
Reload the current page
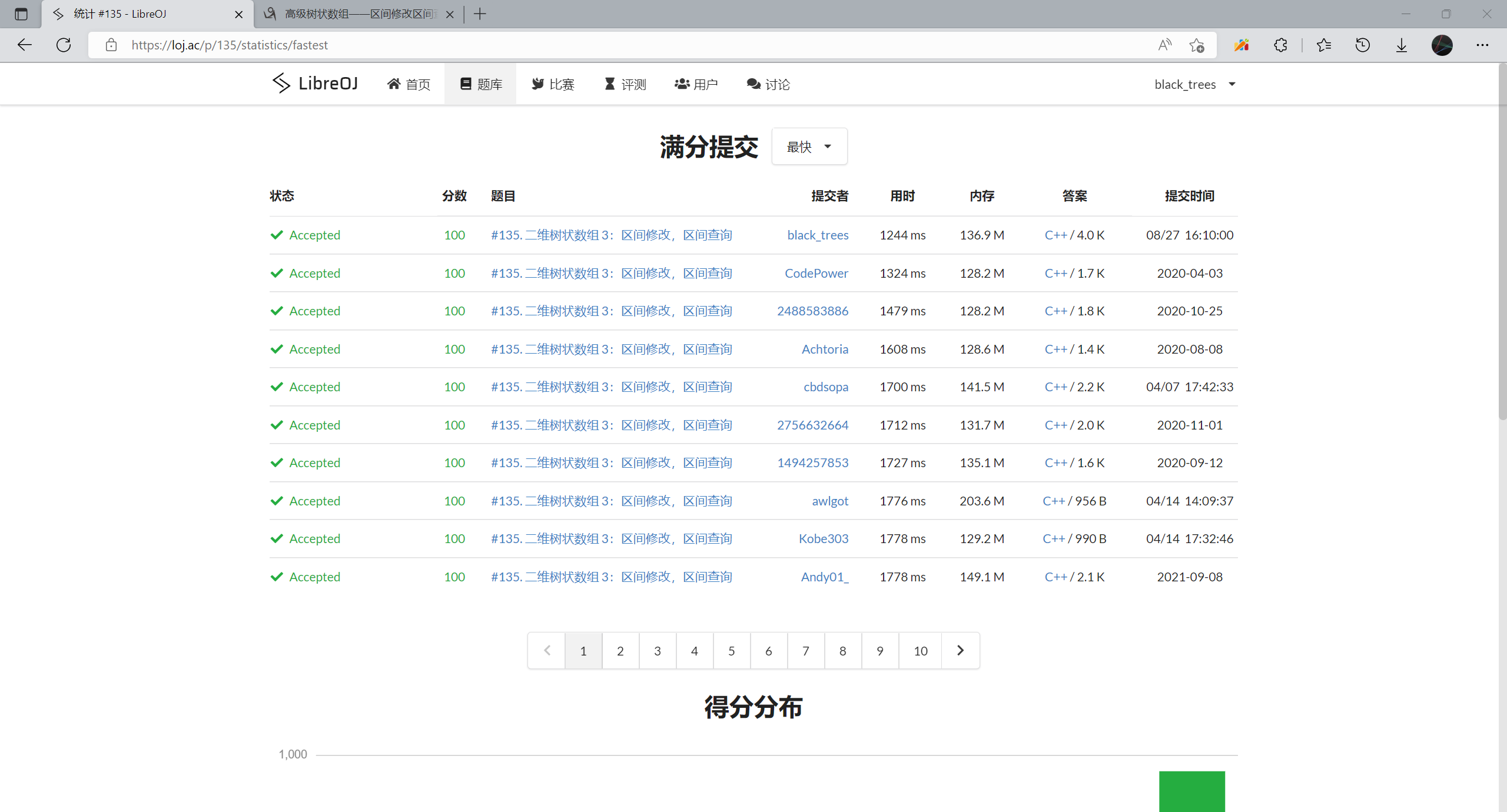click(x=64, y=45)
